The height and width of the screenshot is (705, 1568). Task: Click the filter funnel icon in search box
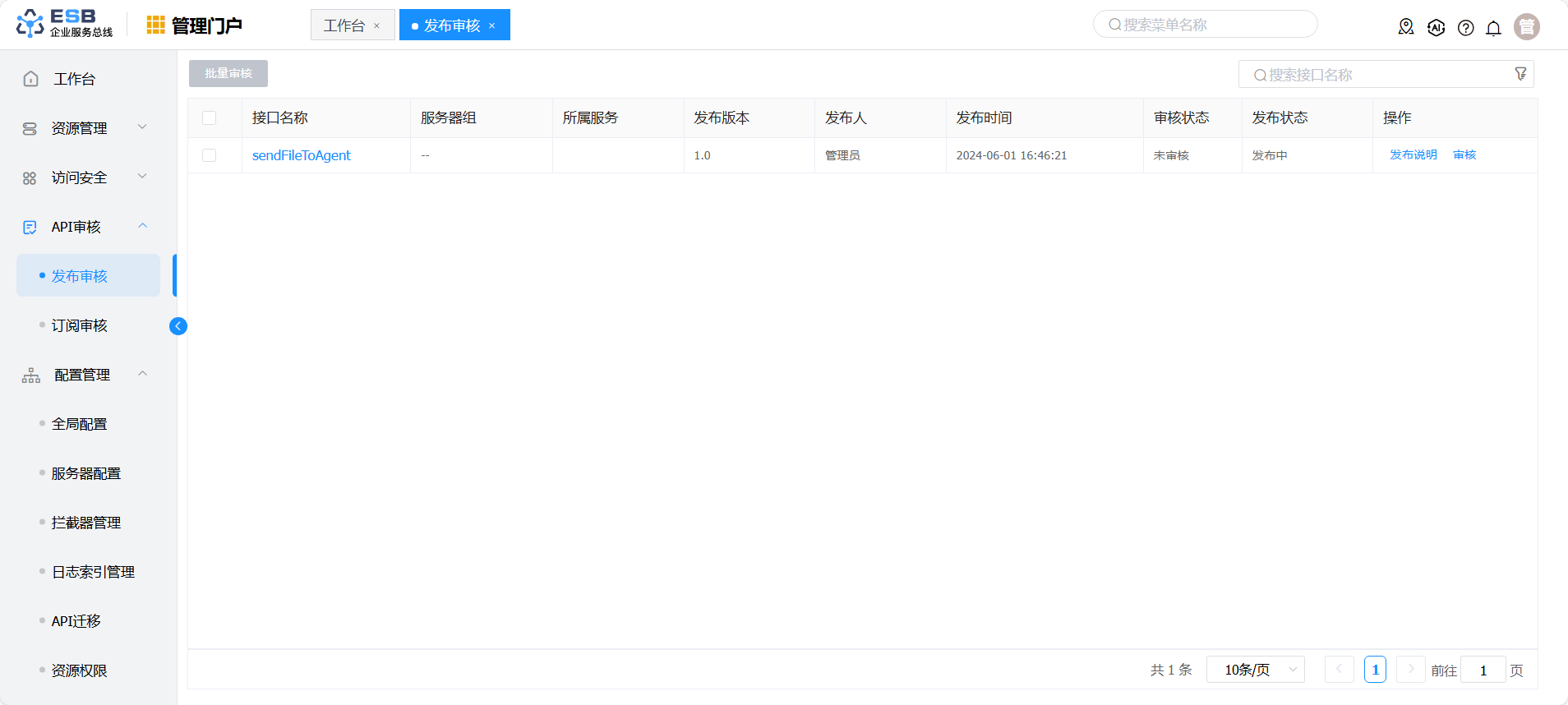(x=1520, y=74)
